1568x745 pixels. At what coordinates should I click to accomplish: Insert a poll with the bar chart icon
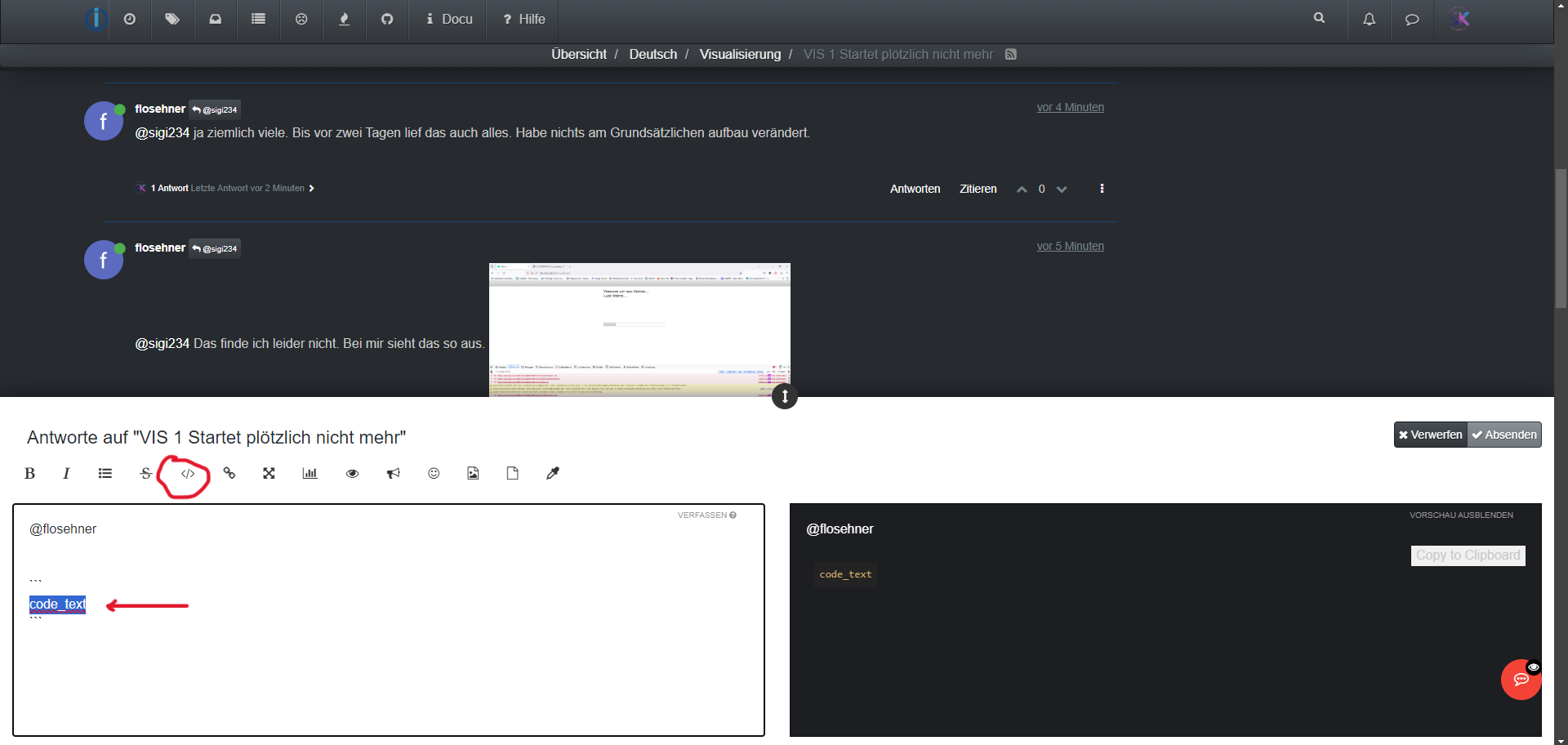pyautogui.click(x=310, y=474)
